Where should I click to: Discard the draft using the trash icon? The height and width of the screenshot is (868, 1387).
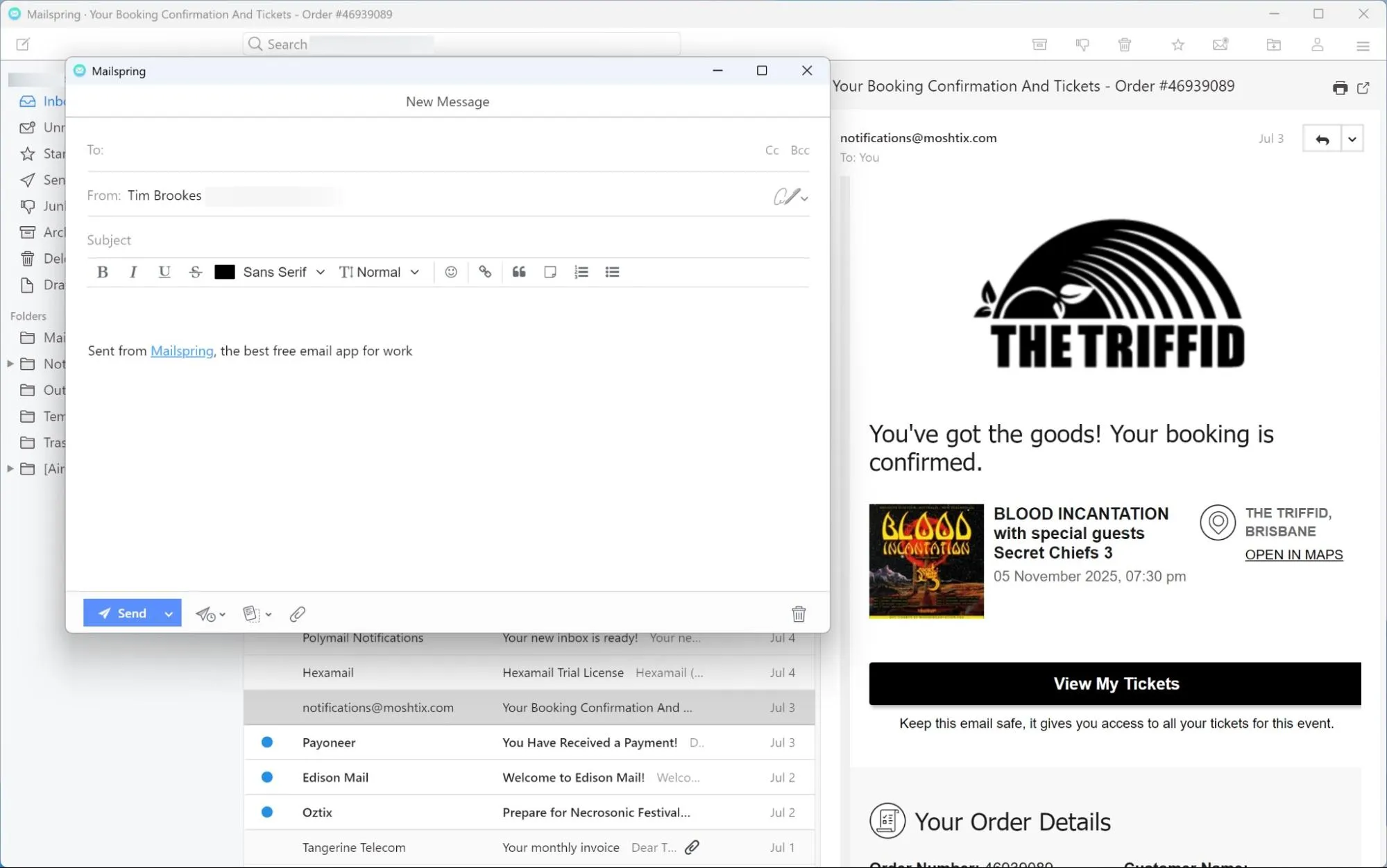(x=799, y=613)
